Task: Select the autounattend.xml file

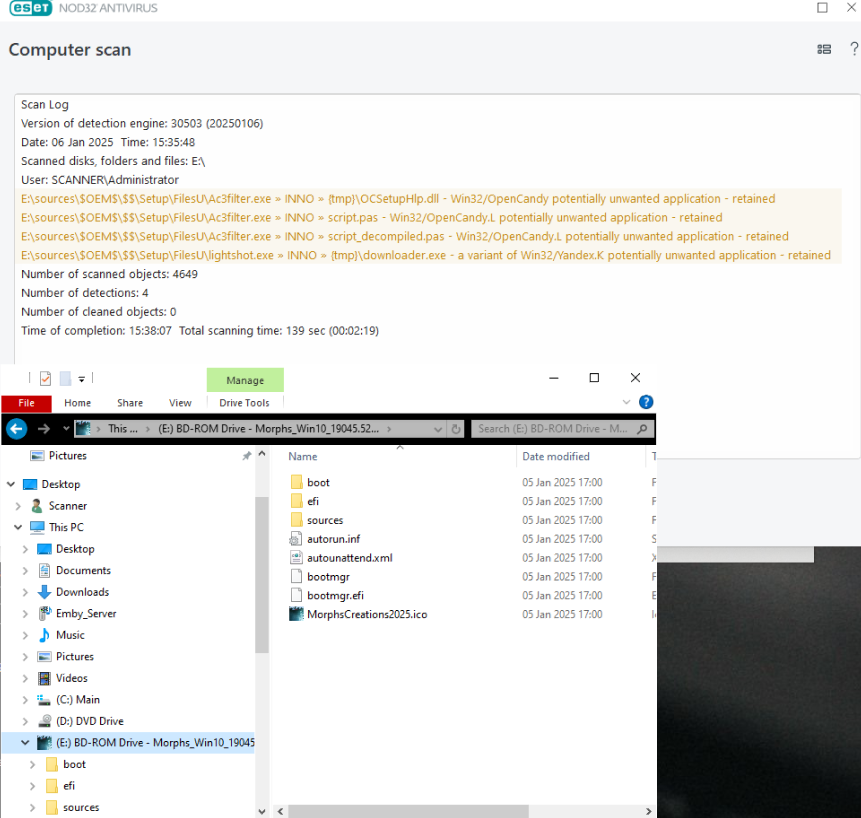Action: pyautogui.click(x=350, y=558)
